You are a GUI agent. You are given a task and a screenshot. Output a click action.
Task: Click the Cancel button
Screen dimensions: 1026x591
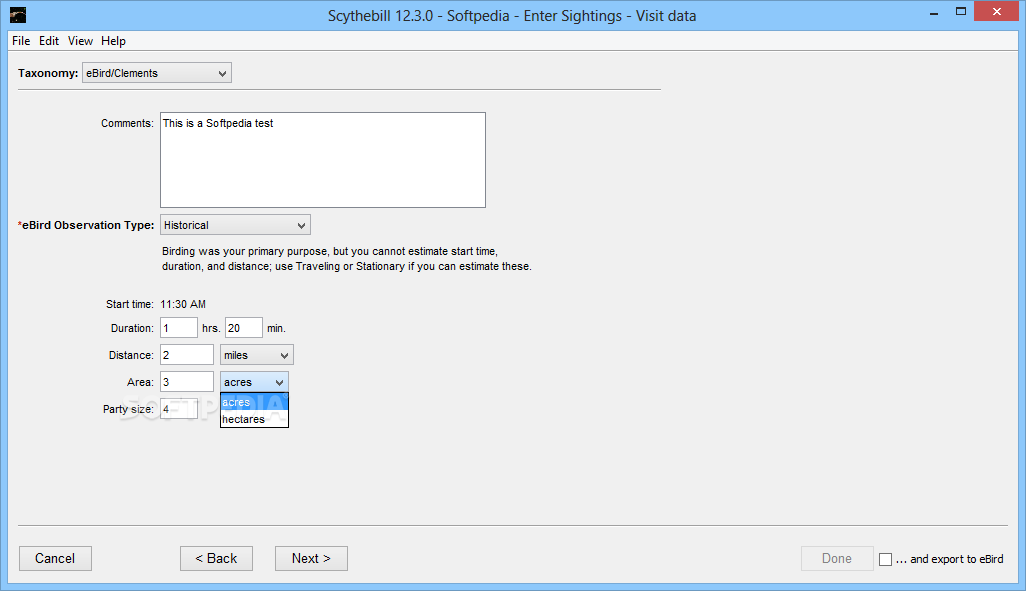tap(55, 558)
